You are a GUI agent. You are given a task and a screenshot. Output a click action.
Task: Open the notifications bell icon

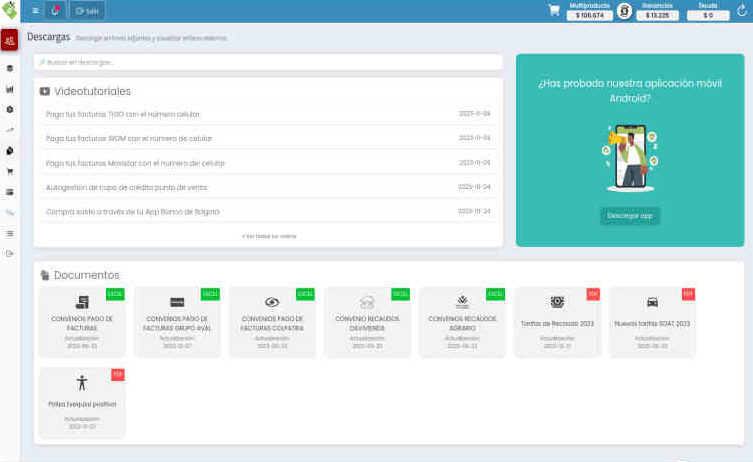pyautogui.click(x=56, y=11)
